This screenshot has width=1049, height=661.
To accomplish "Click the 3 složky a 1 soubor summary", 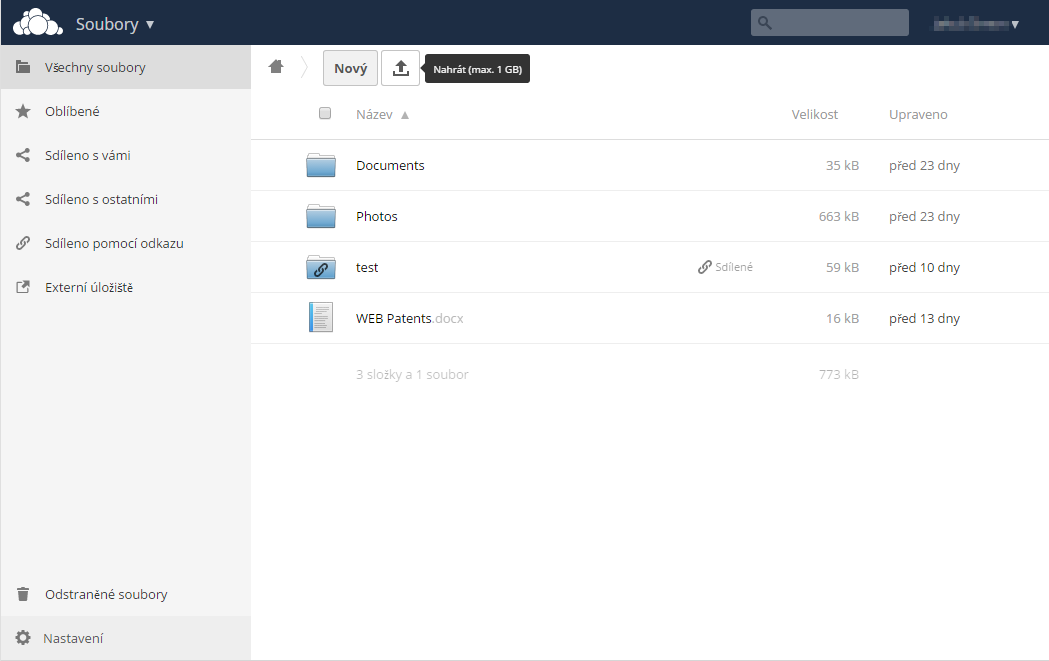I will [x=412, y=375].
